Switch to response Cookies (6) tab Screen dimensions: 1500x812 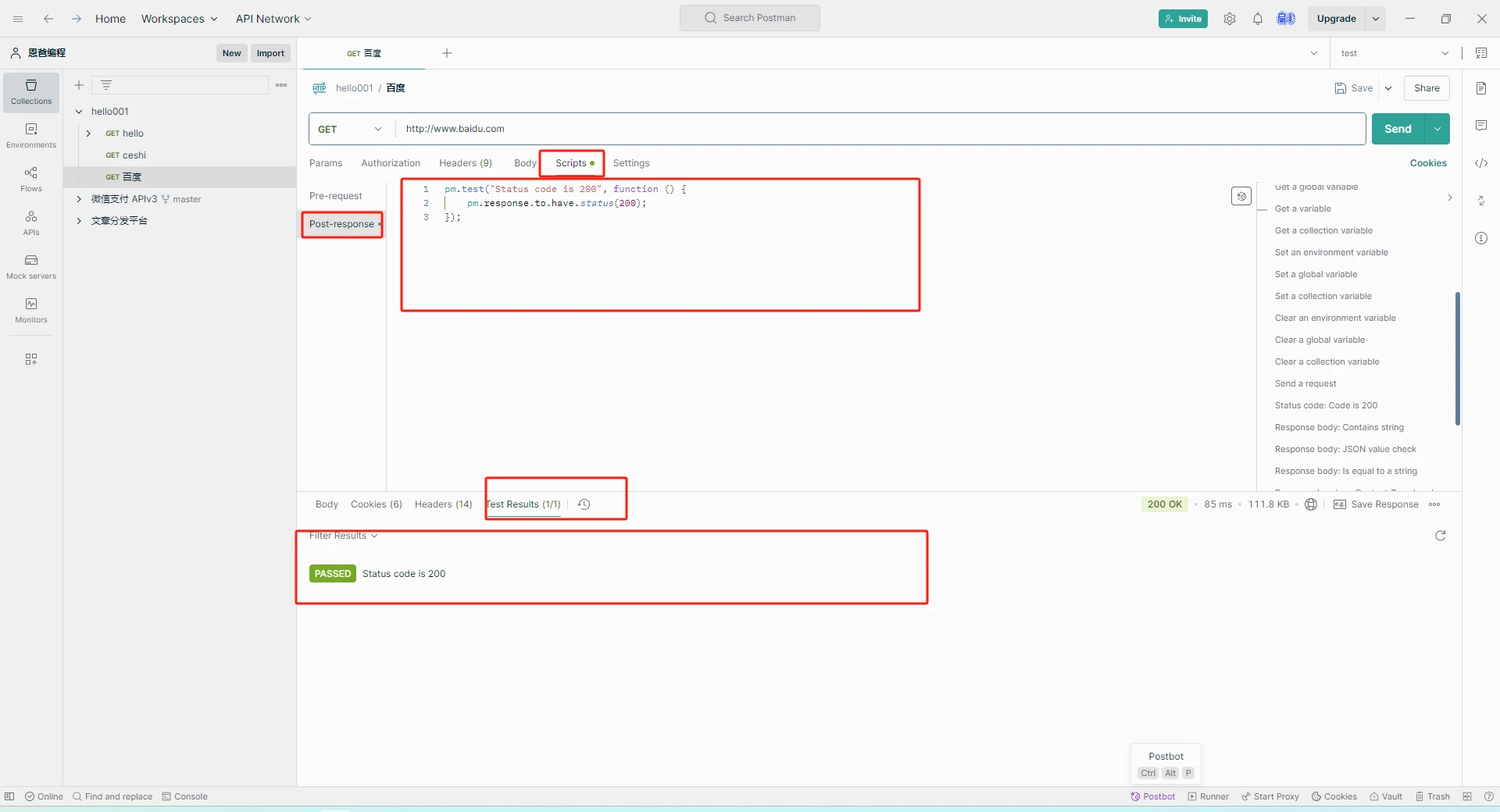pos(377,504)
